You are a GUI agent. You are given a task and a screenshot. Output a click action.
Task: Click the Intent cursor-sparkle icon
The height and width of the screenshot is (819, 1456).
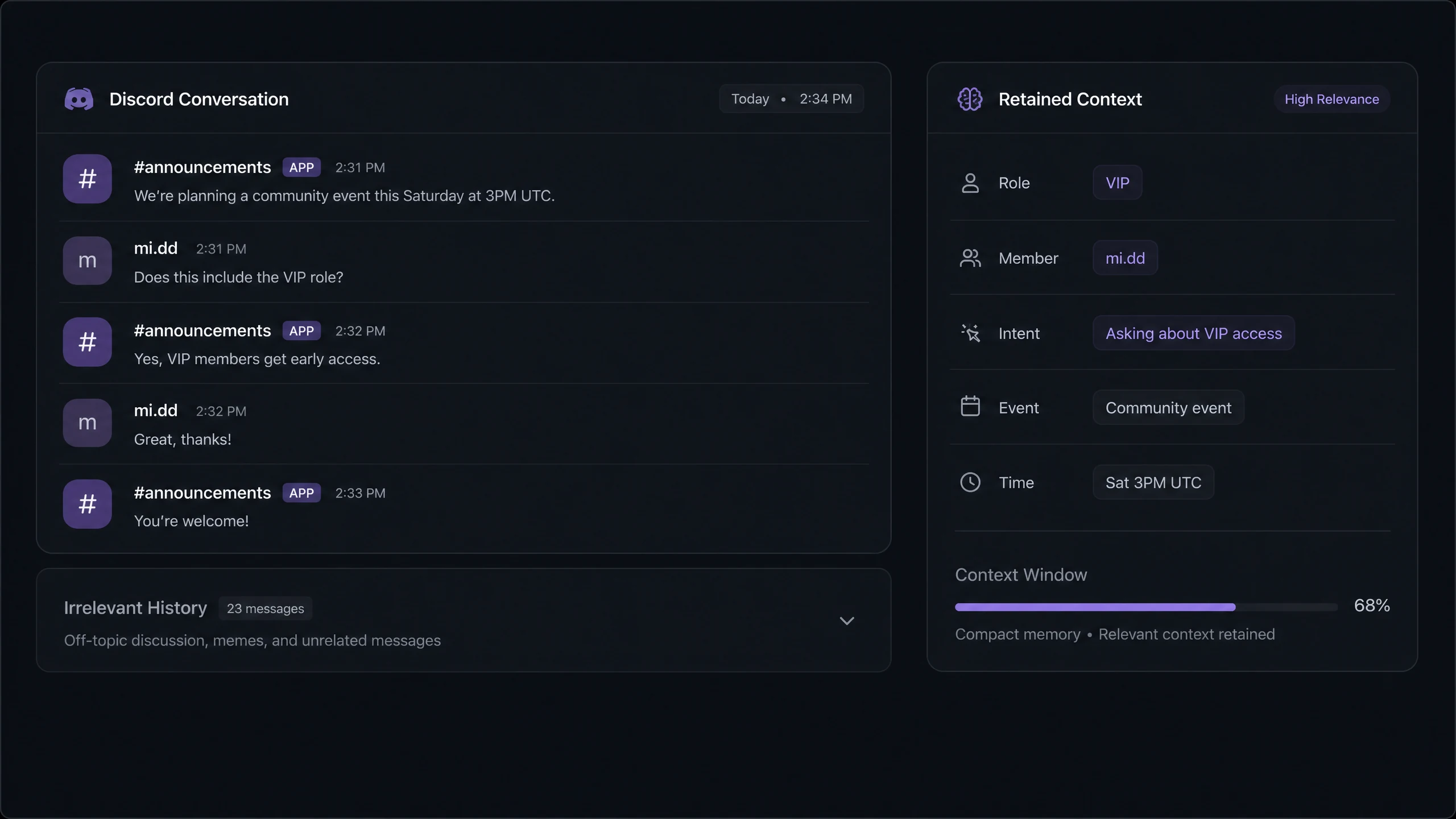click(x=970, y=333)
